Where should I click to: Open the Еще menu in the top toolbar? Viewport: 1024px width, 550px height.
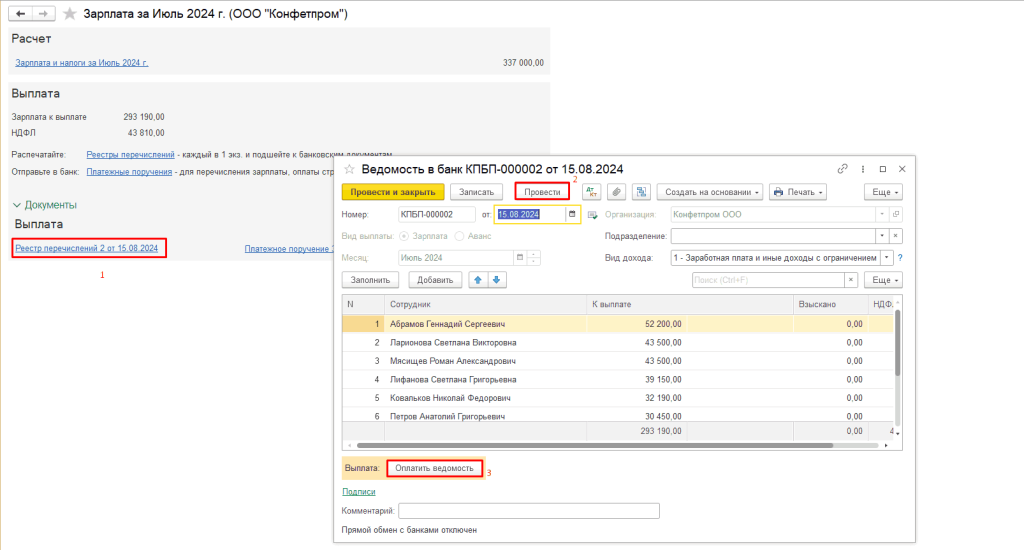point(883,191)
